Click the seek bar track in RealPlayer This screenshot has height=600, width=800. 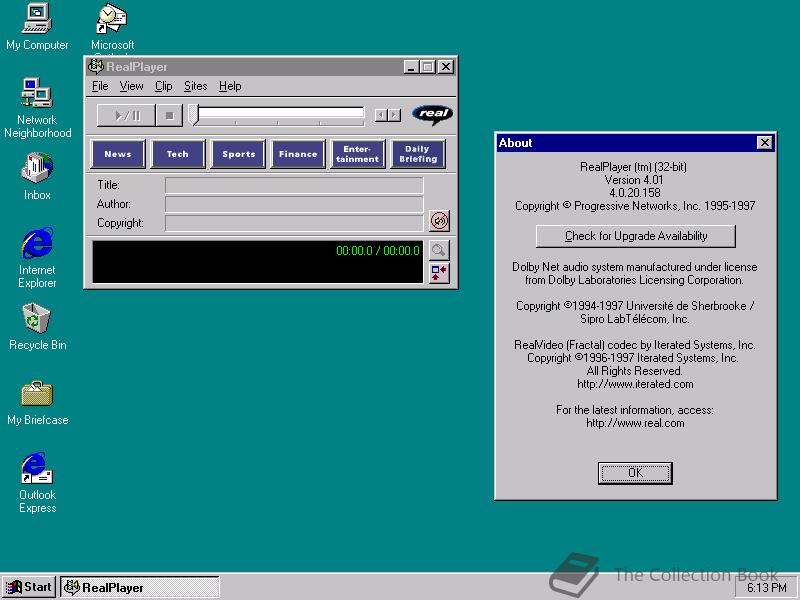pyautogui.click(x=281, y=113)
